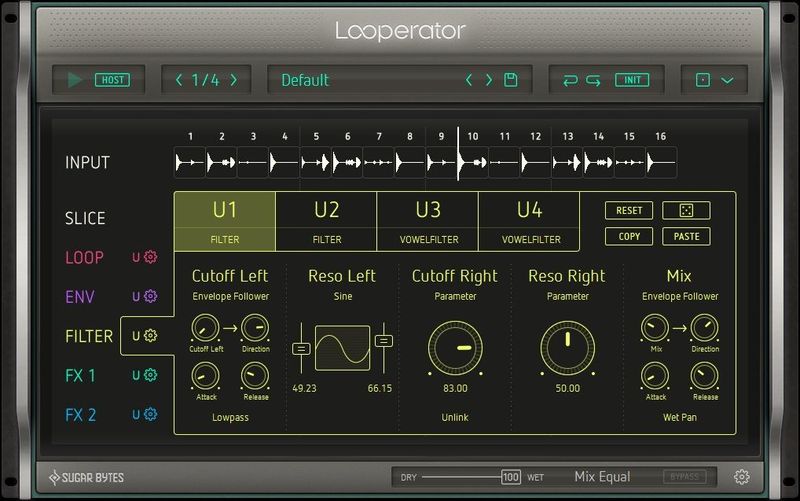Open FX 2 row gear settings
The width and height of the screenshot is (800, 501).
[x=151, y=414]
